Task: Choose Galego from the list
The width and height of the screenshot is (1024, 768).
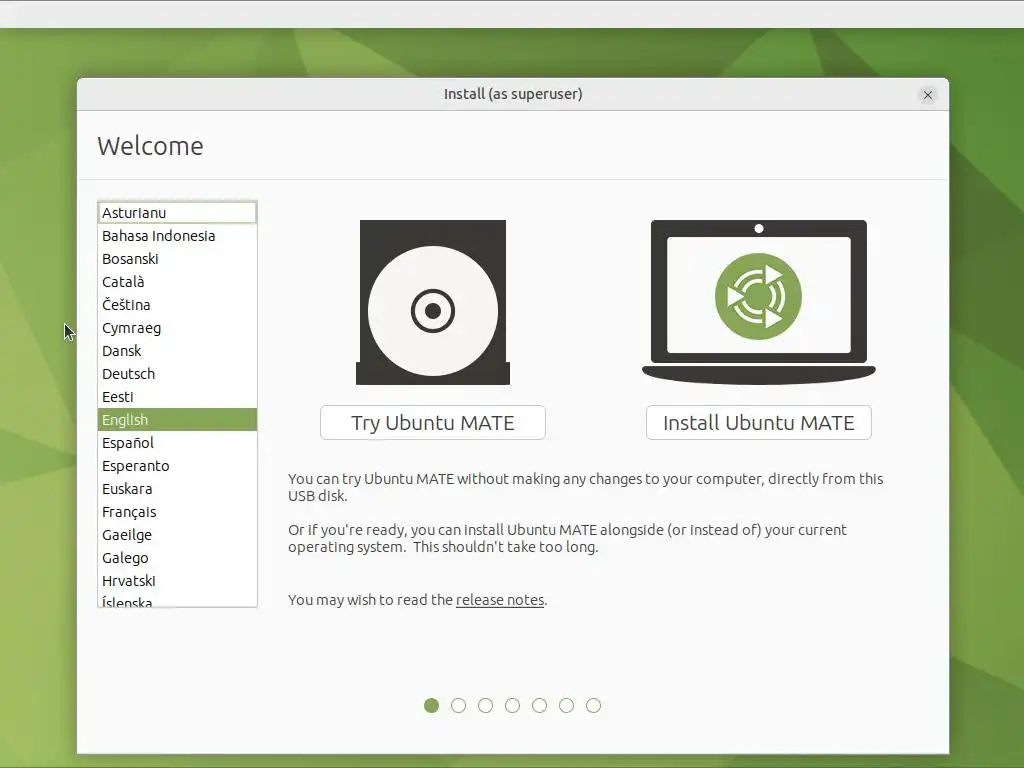Action: tap(177, 558)
